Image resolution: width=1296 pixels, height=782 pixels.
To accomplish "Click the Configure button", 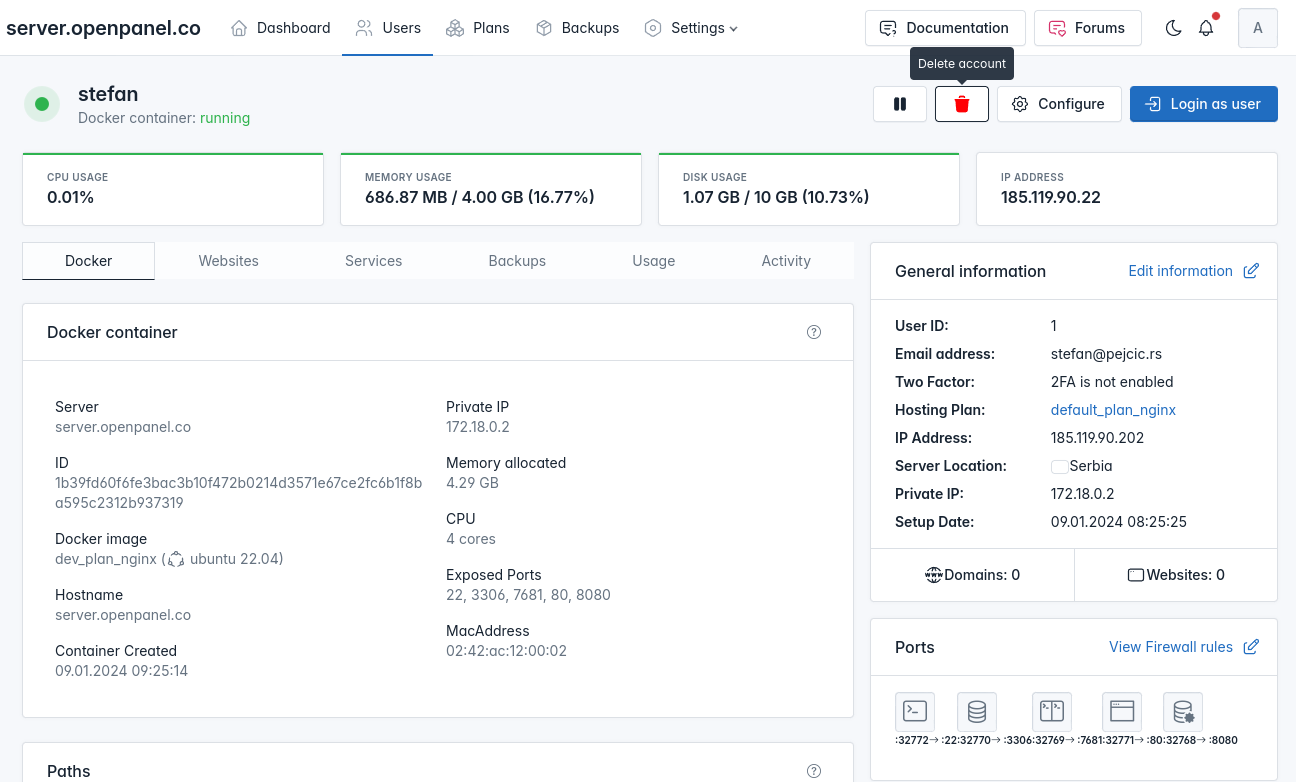I will click(1059, 104).
